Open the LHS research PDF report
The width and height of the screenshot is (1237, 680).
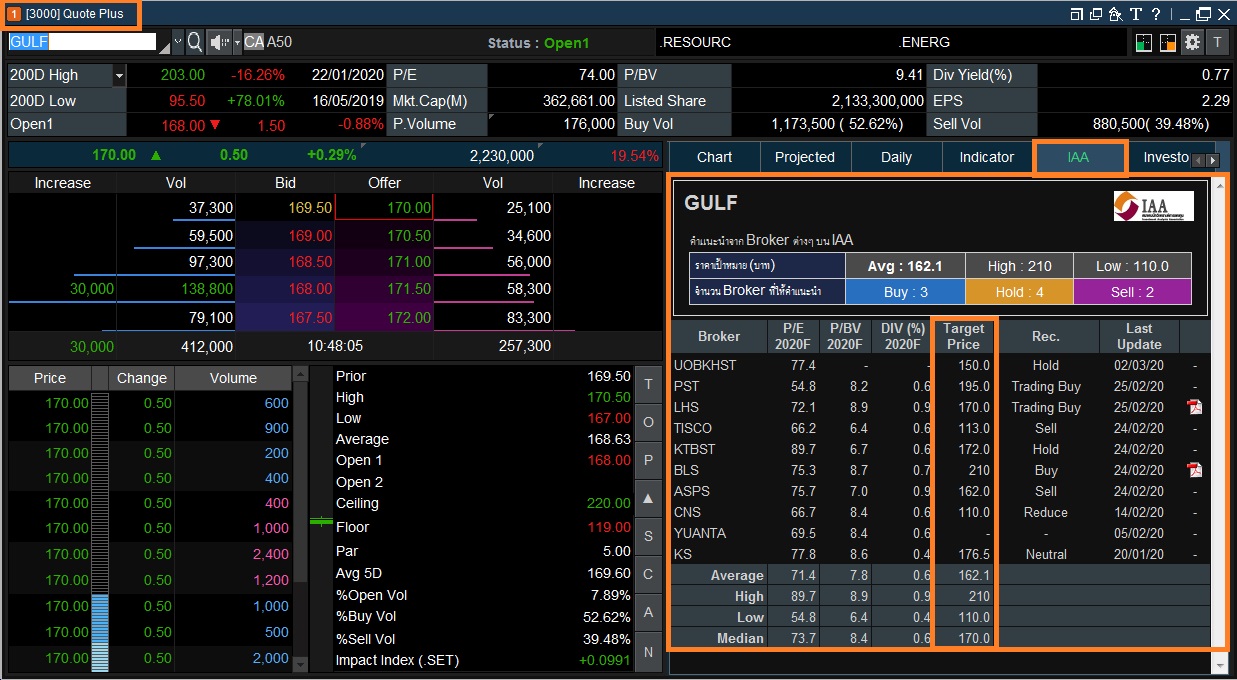pyautogui.click(x=1194, y=407)
